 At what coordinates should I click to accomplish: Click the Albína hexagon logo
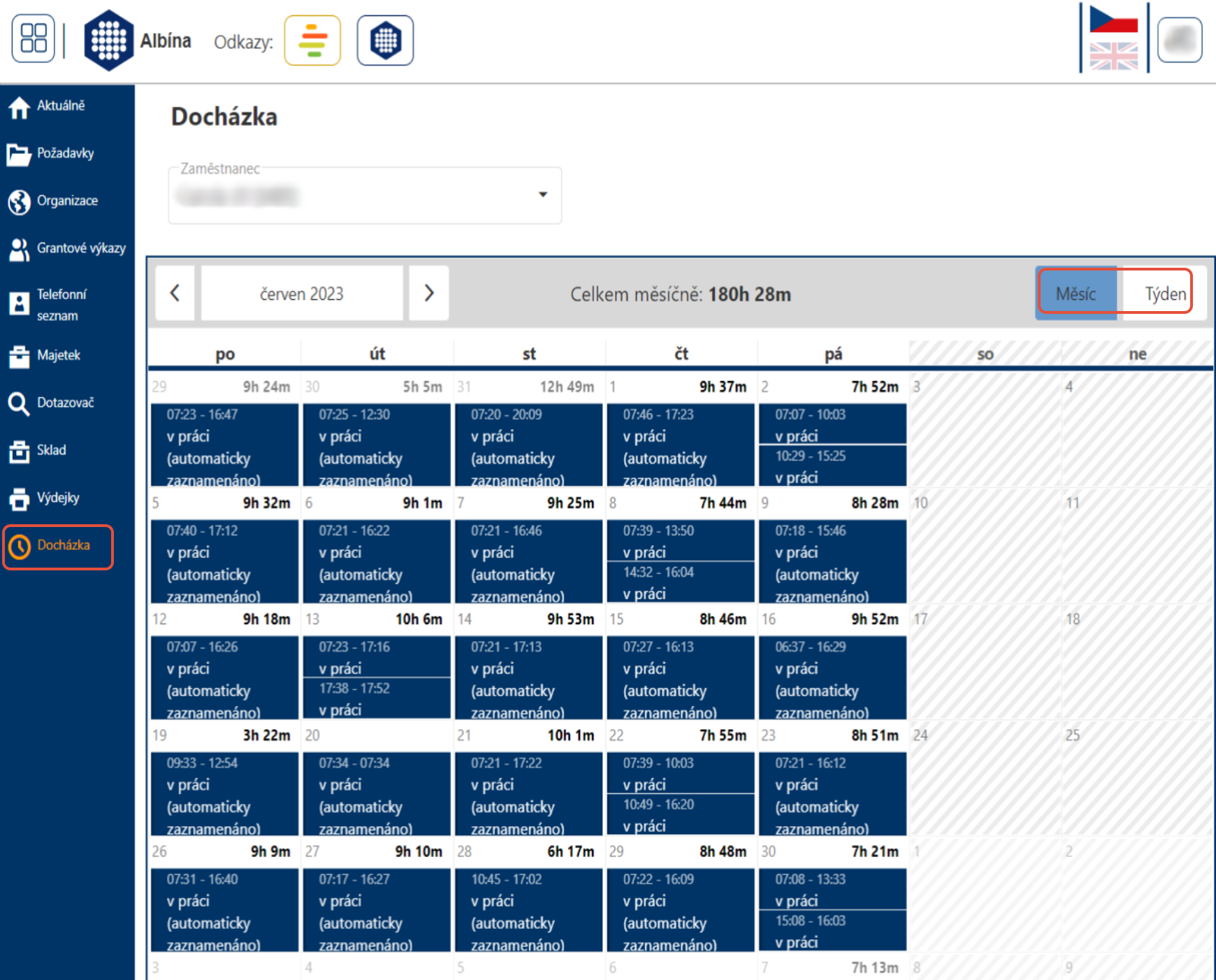[109, 40]
